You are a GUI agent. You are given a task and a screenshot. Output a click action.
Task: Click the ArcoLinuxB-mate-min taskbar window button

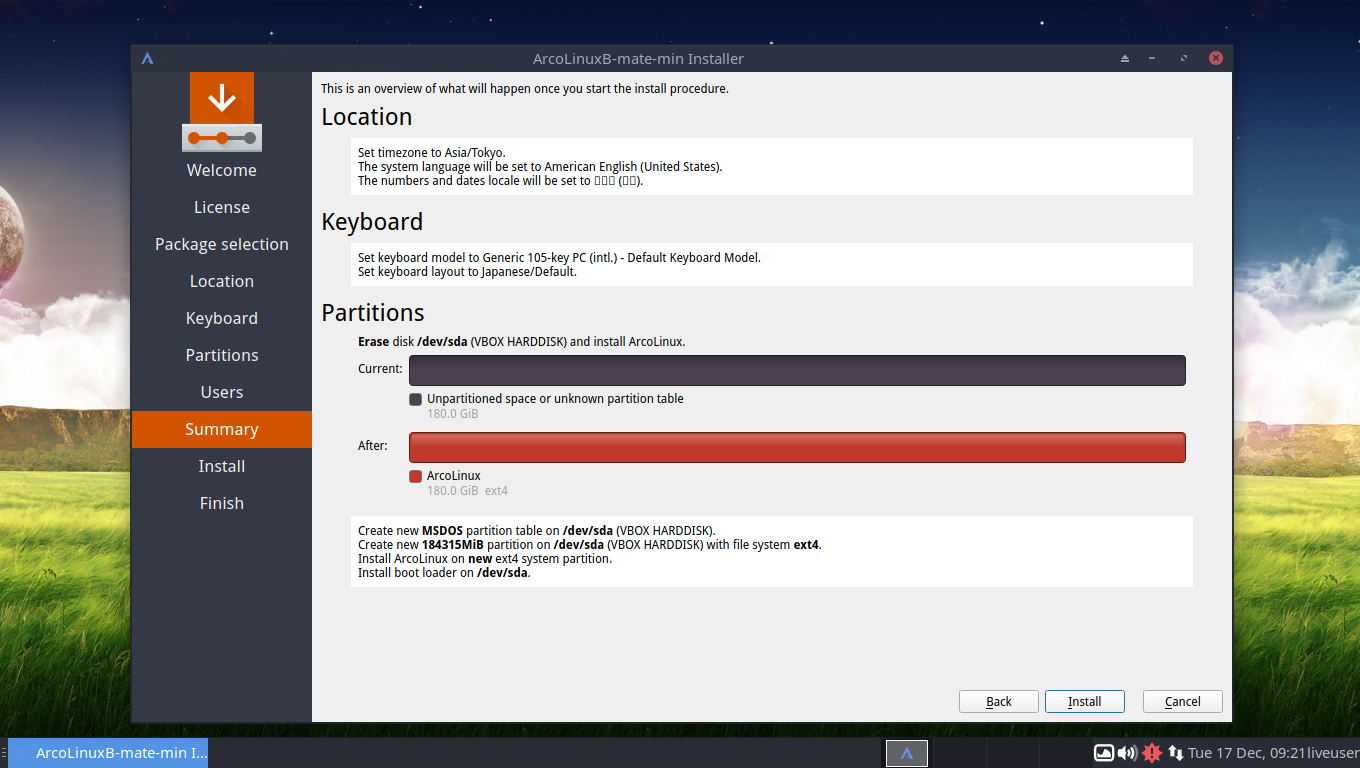(108, 753)
